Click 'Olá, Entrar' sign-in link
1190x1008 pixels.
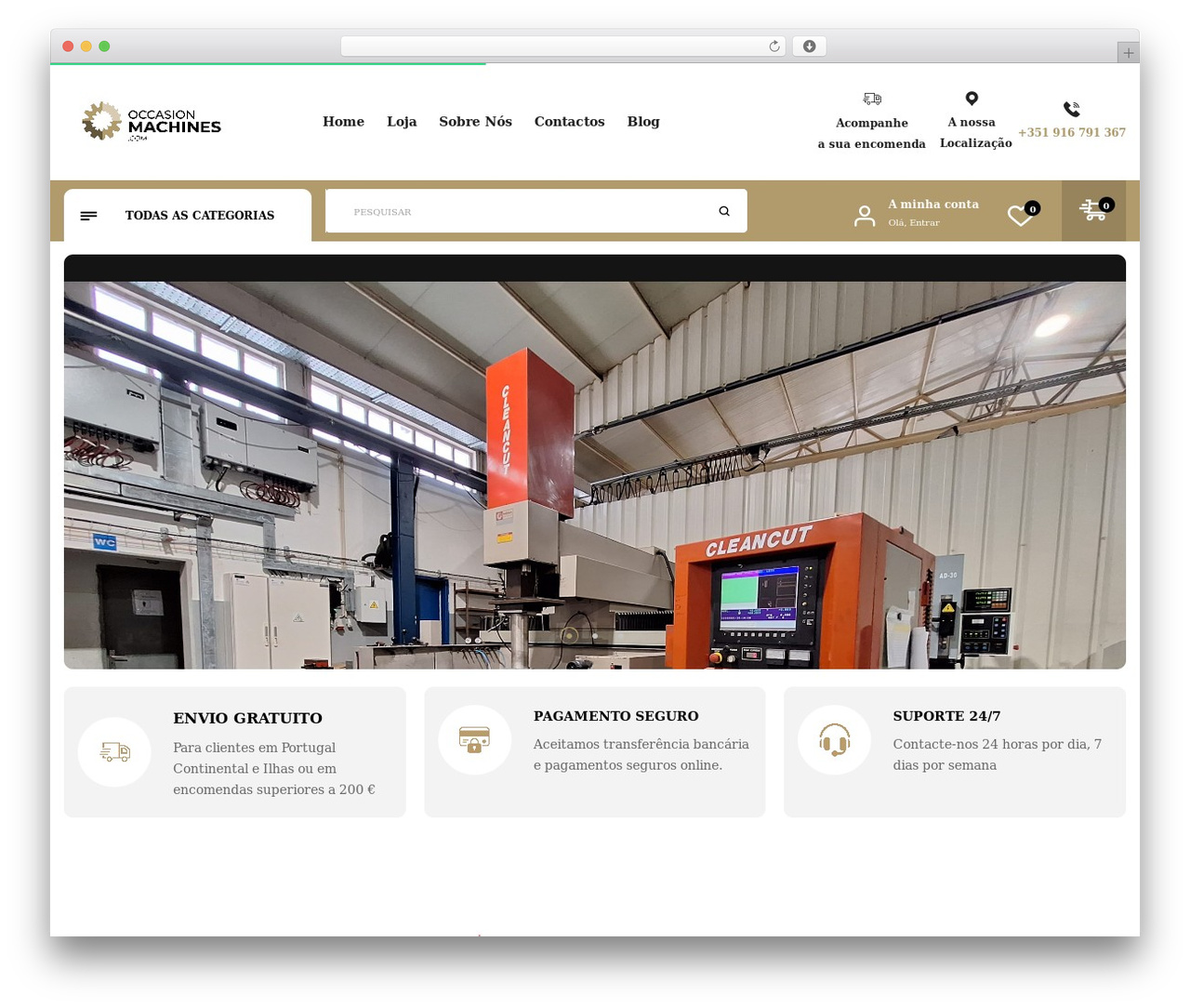coord(914,223)
